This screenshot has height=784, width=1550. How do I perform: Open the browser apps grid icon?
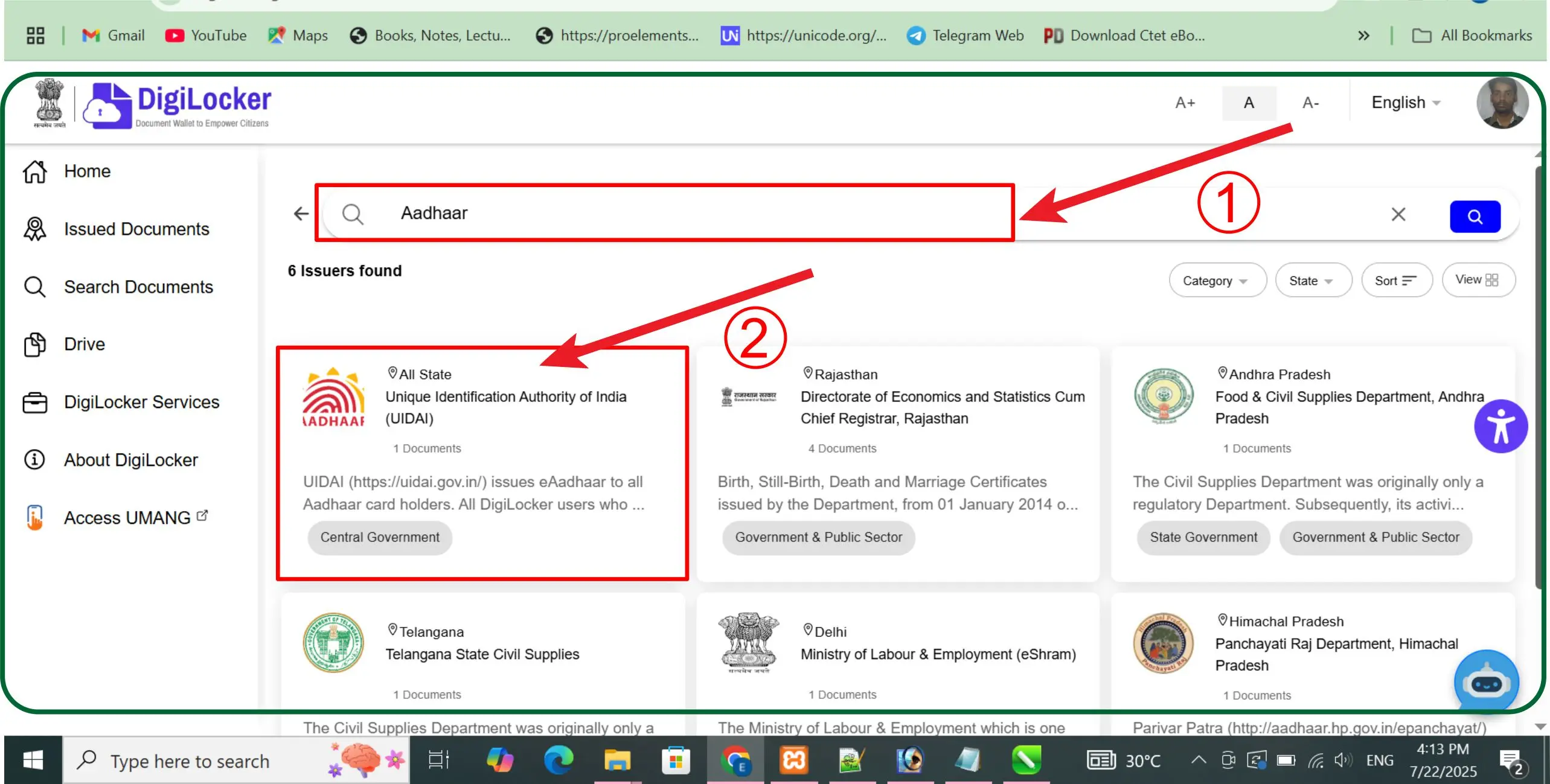pos(36,36)
